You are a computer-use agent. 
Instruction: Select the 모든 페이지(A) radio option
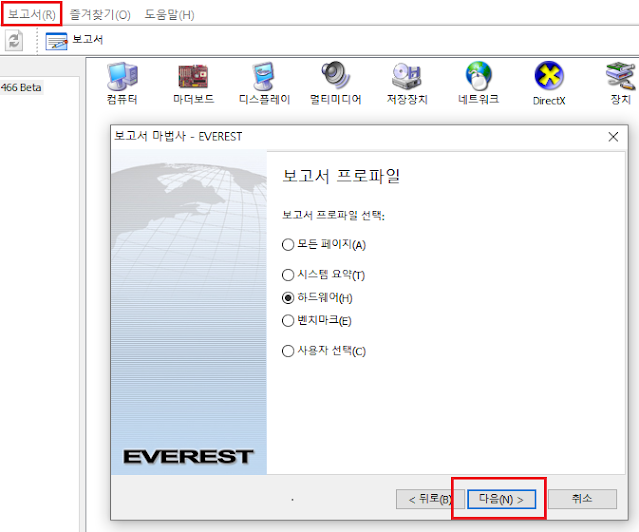(324, 244)
